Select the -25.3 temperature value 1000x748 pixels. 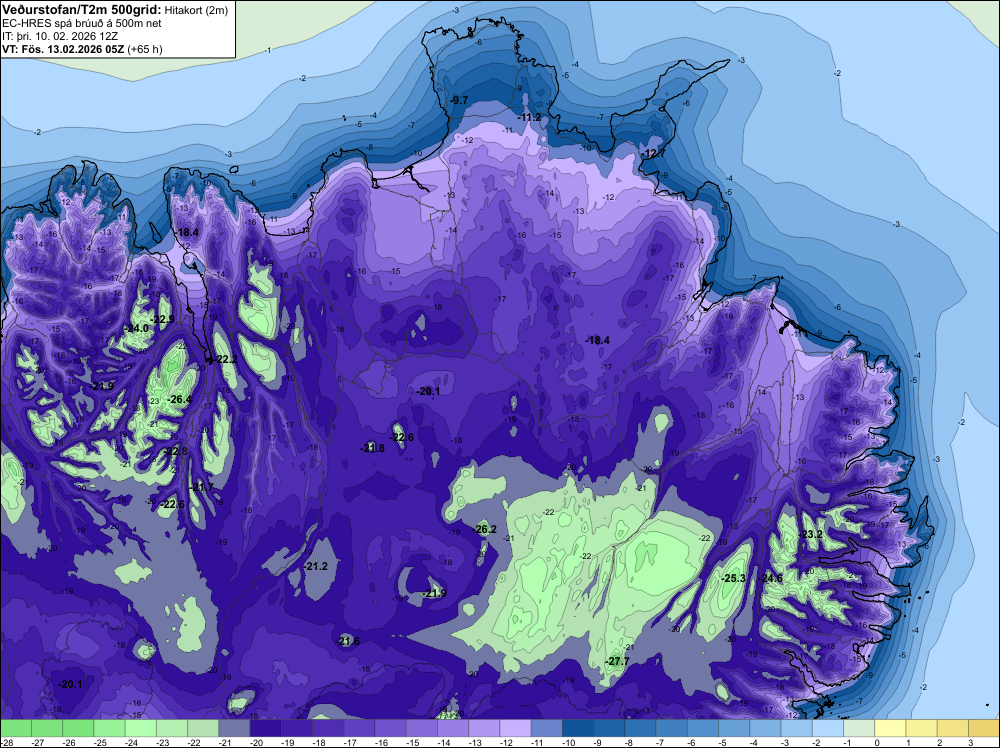(x=733, y=578)
